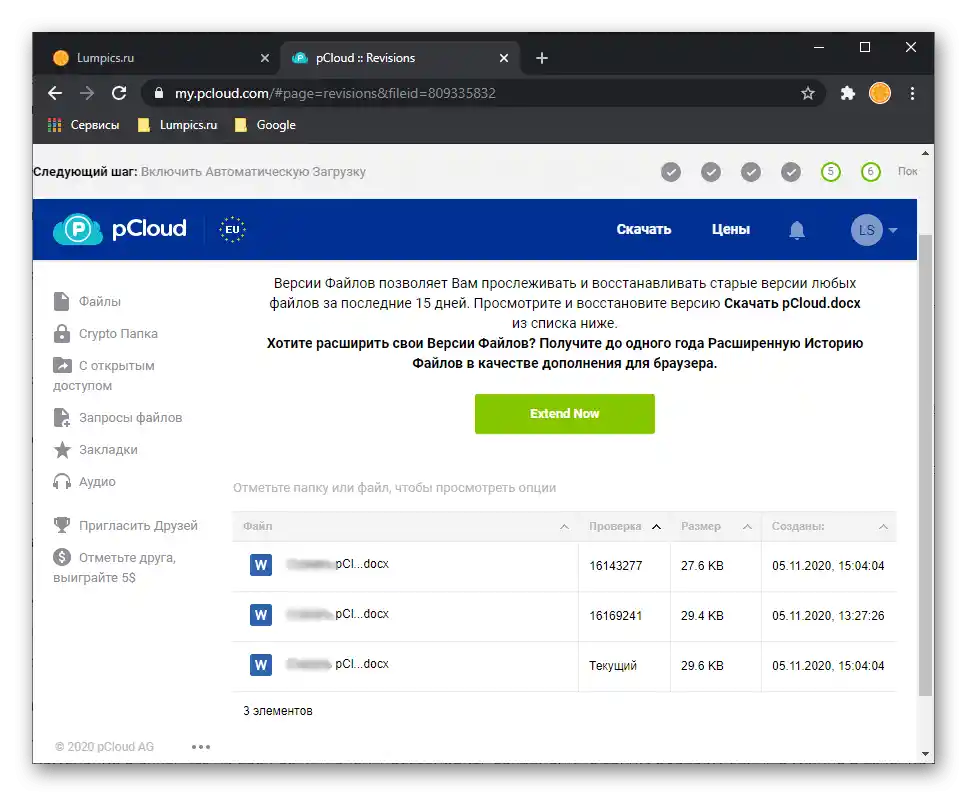Switch to the pCloud Revisions tab
The width and height of the screenshot is (967, 796).
[400, 58]
